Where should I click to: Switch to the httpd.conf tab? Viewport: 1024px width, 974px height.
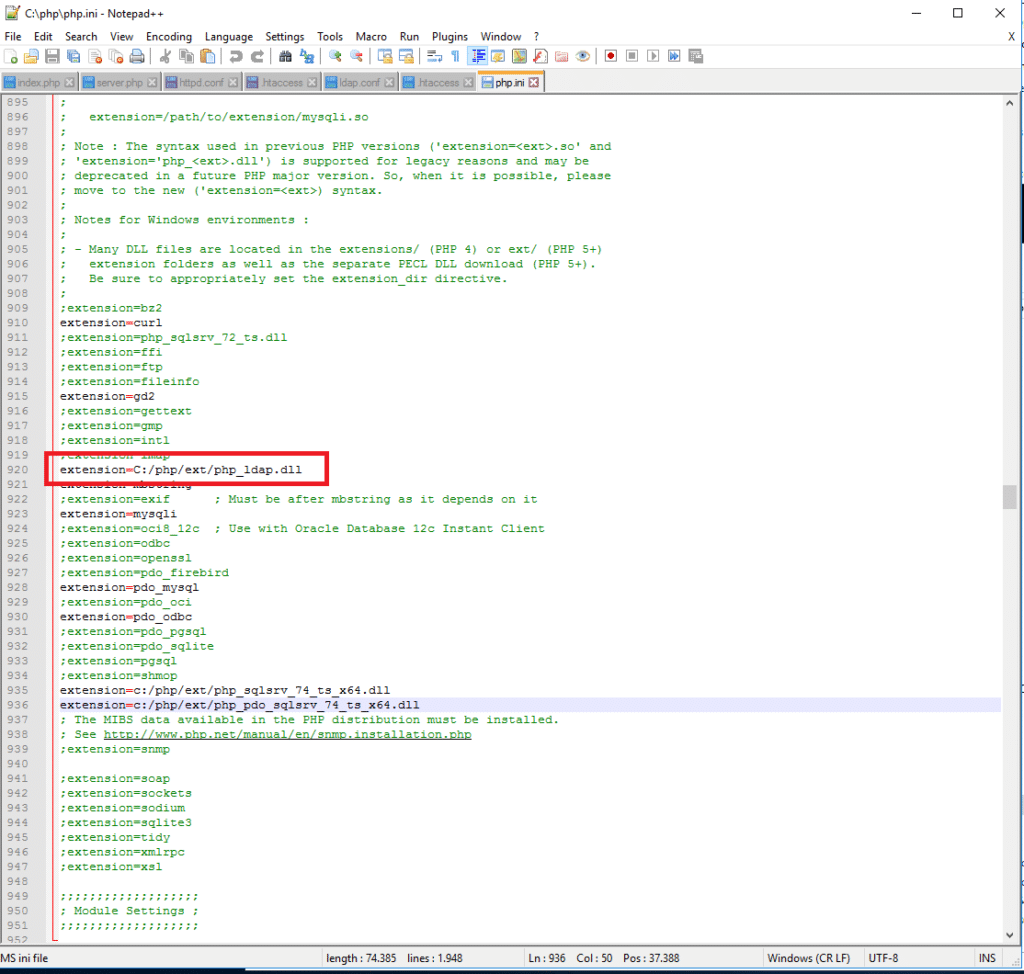pos(201,82)
